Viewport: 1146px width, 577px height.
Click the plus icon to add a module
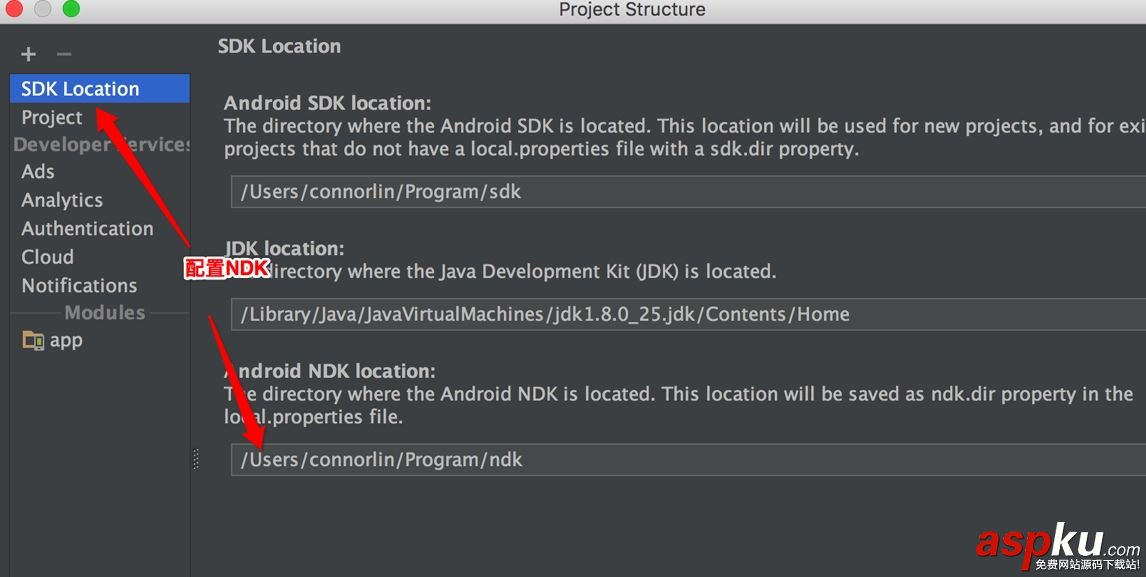click(x=28, y=54)
